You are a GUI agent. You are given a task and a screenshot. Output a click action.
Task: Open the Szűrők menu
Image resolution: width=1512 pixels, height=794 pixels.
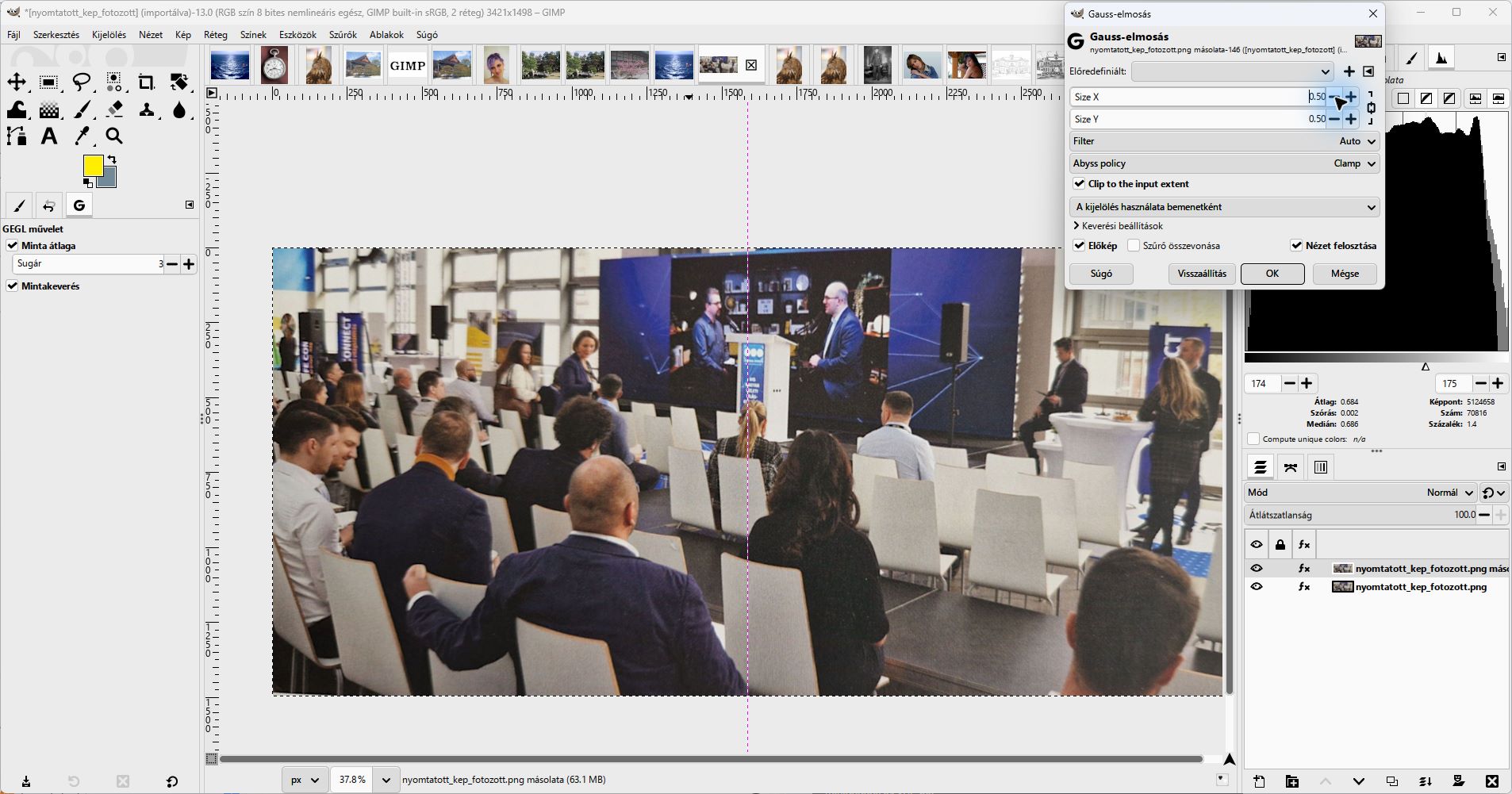pos(343,35)
